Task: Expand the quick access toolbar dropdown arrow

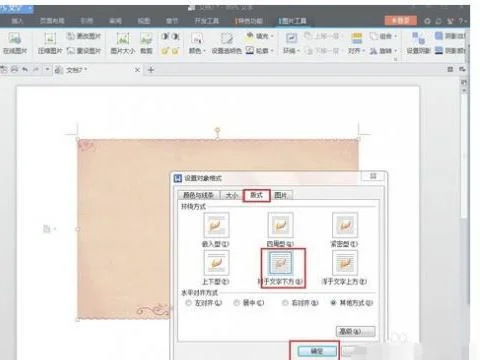Action: [47, 70]
